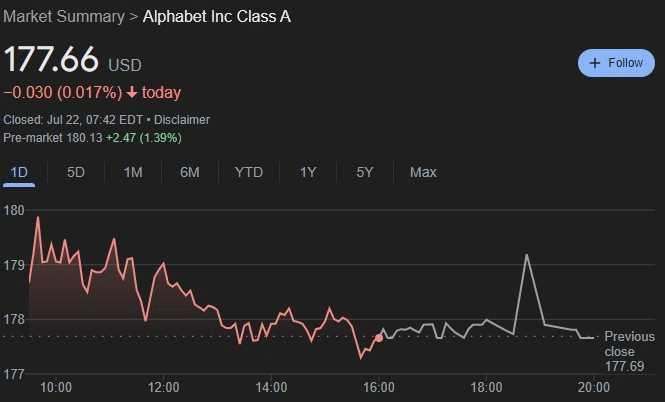Click the Alphabet Inc Class A title
665x402 pixels.
point(217,17)
